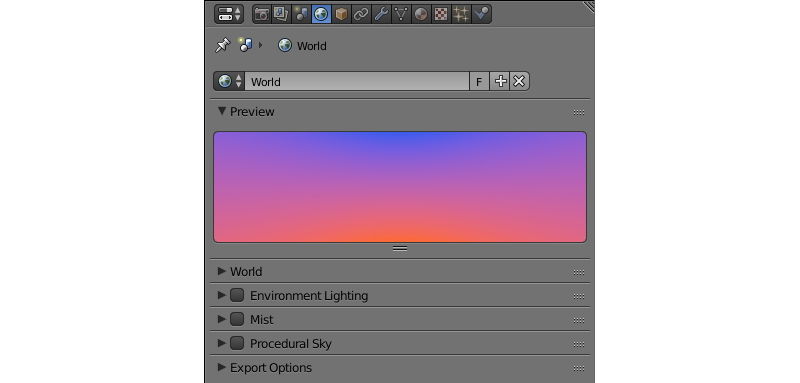Viewport: 800px width, 383px height.
Task: Browse world datablocks with globe dropdown
Action: 229,82
